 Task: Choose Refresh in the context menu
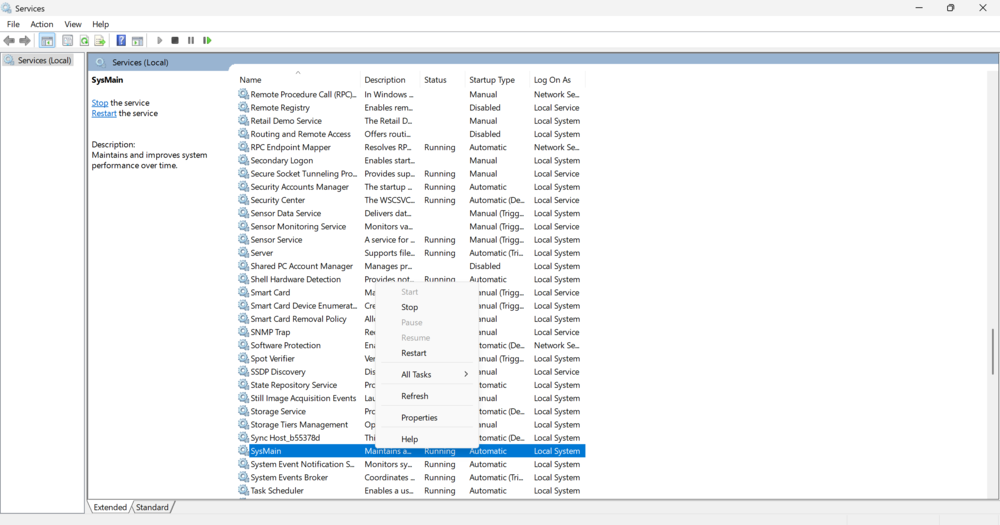coord(427,396)
